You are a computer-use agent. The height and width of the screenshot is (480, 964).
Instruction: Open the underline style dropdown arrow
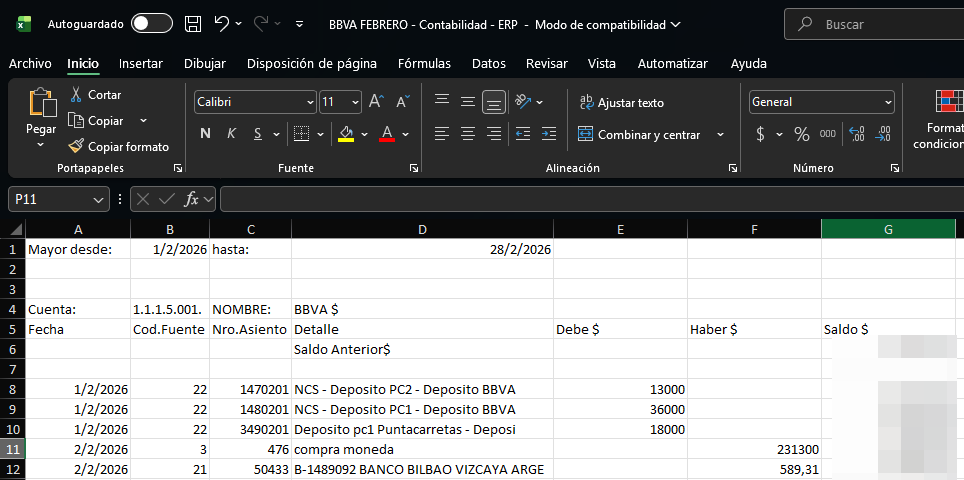(277, 134)
